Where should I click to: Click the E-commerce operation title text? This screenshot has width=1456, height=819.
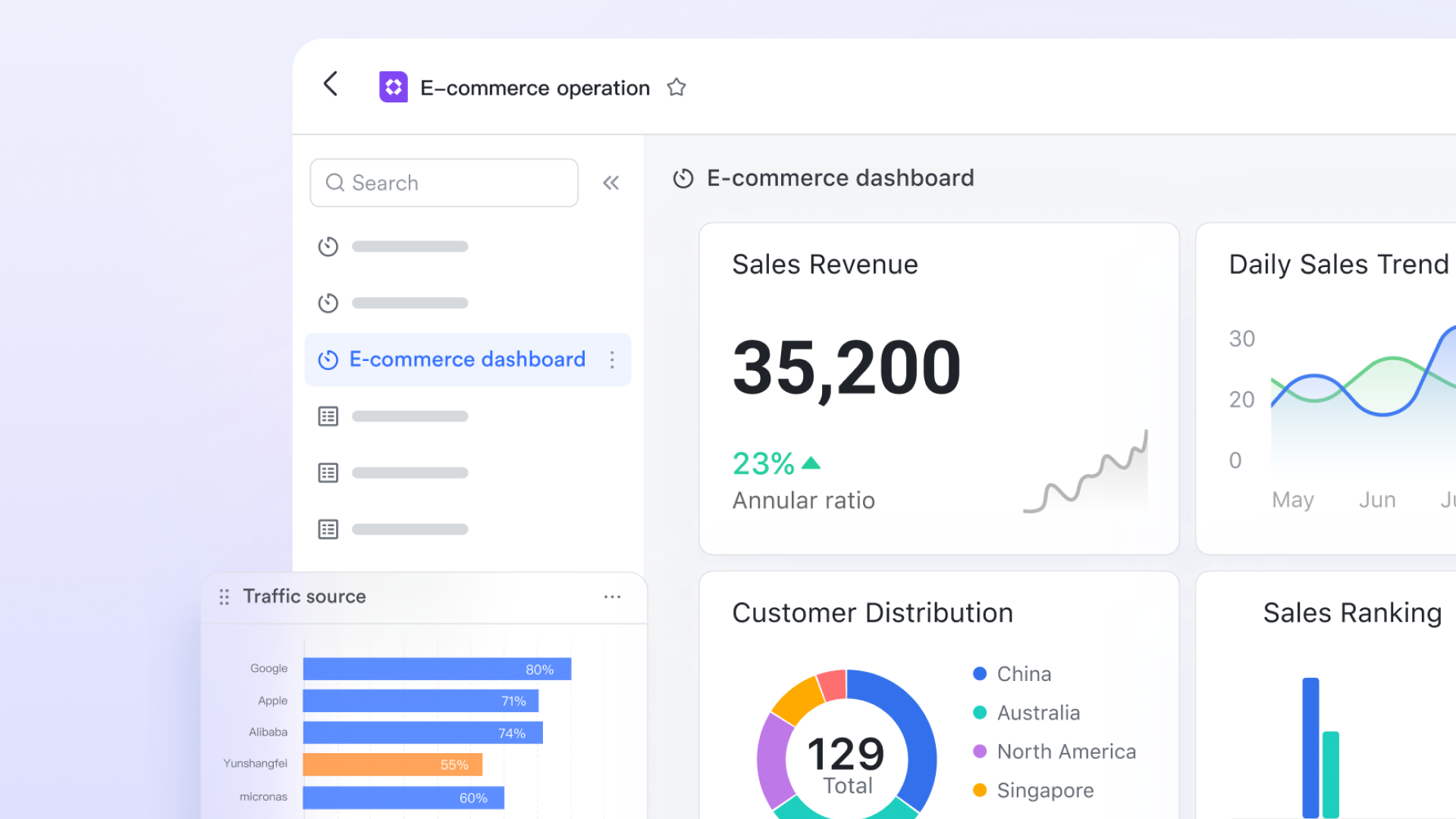point(535,88)
